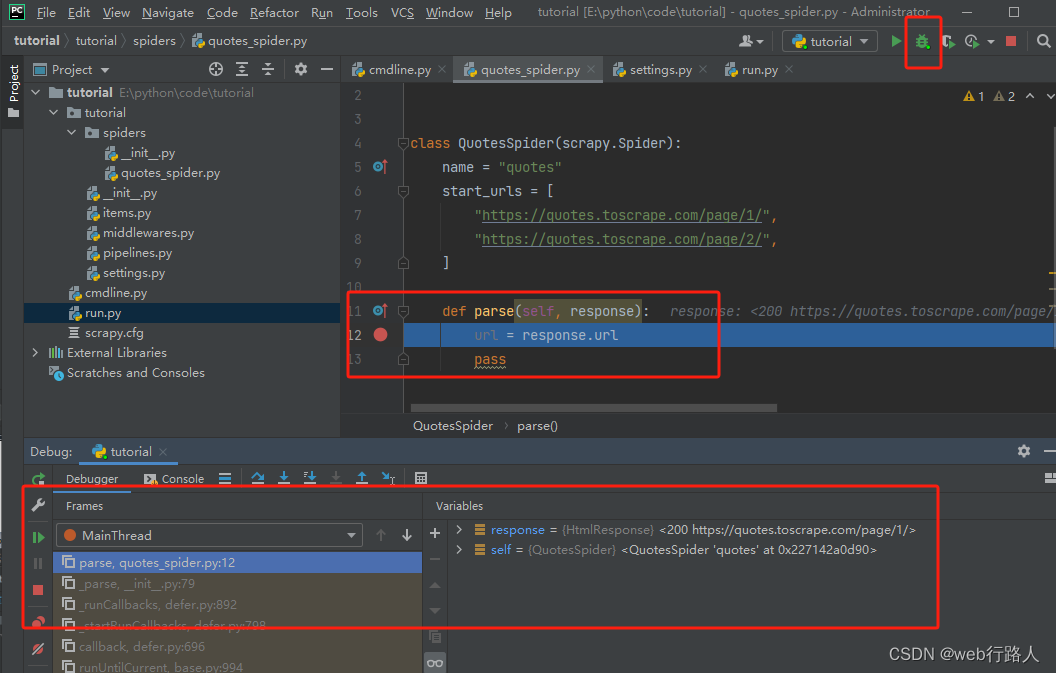
Task: Open MainThread frames dropdown
Action: pos(209,536)
